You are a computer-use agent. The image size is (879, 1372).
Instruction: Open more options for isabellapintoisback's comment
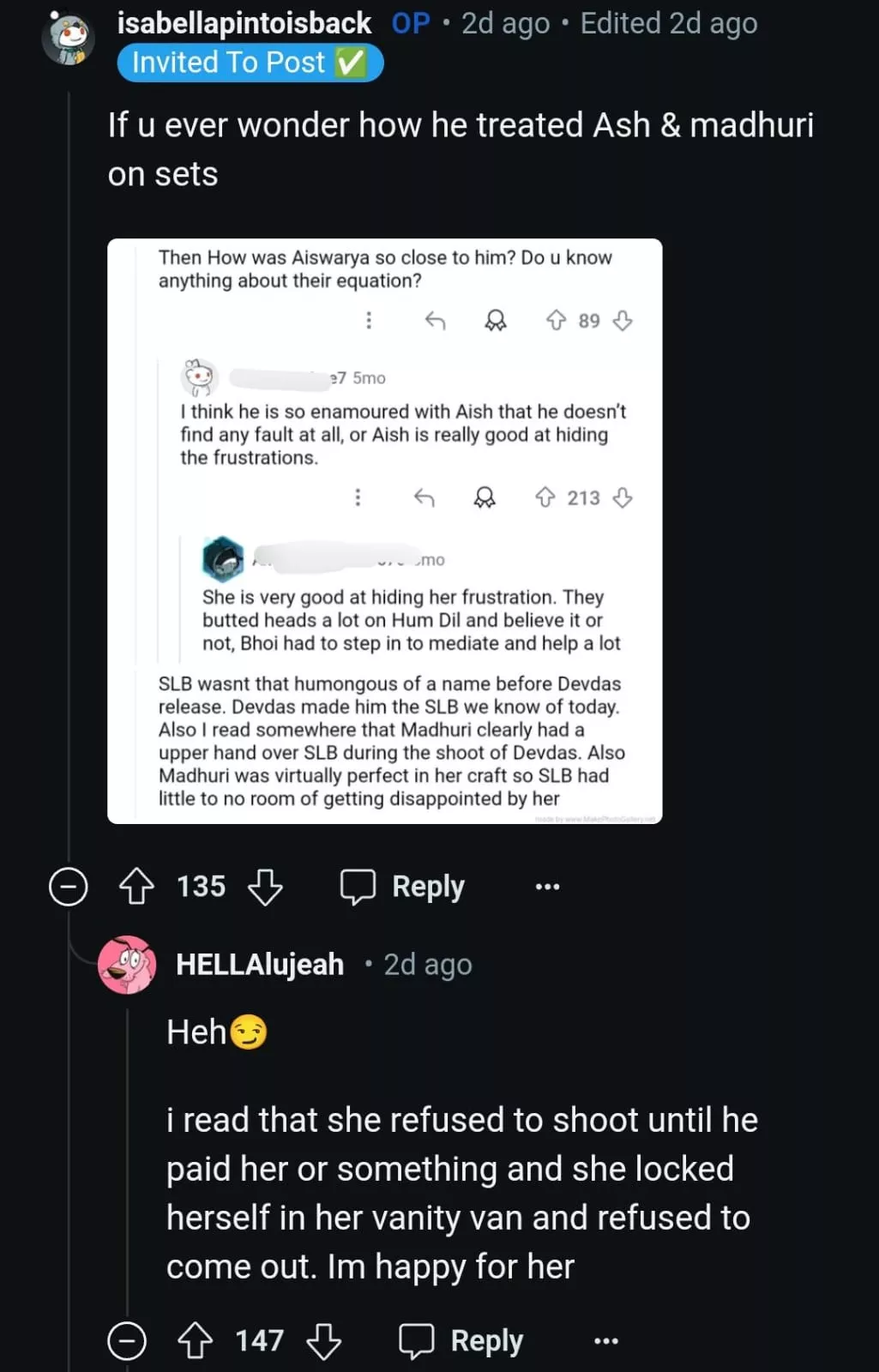click(547, 886)
